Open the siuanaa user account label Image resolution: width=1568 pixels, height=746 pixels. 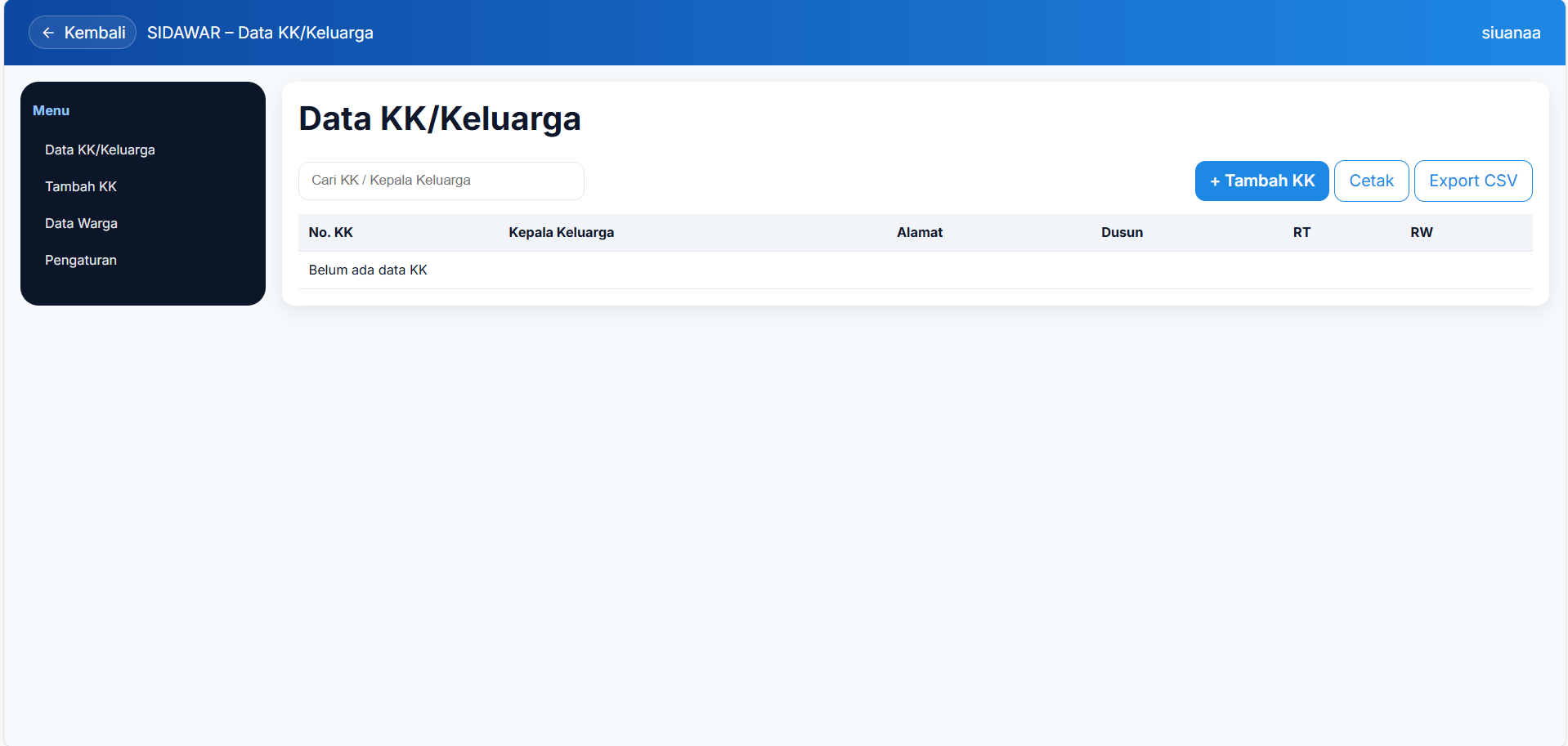pyautogui.click(x=1510, y=33)
